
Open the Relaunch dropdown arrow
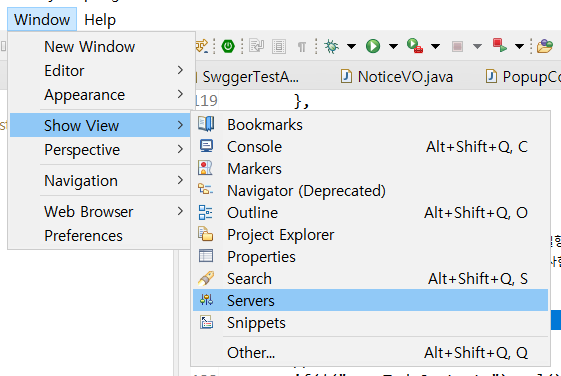click(x=519, y=46)
